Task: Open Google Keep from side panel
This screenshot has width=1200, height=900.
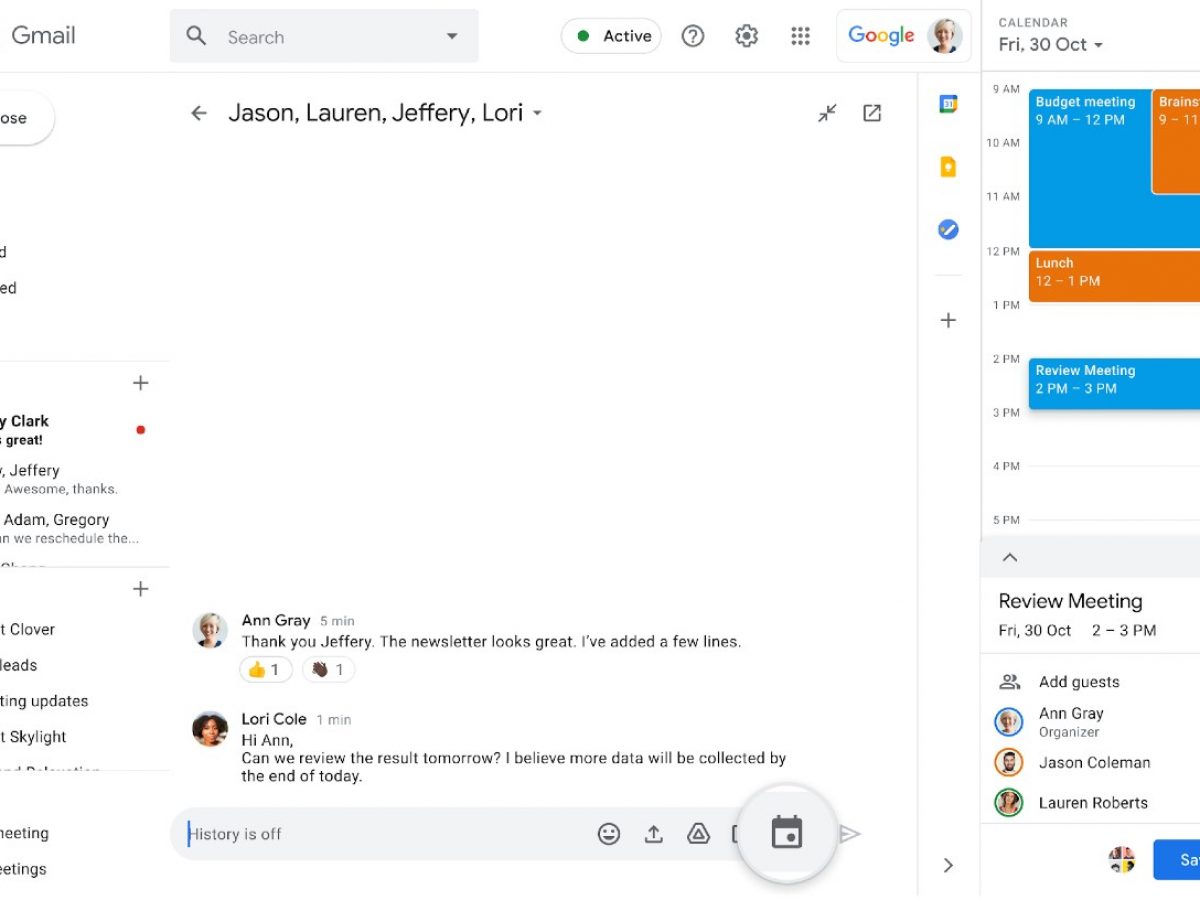Action: [948, 167]
